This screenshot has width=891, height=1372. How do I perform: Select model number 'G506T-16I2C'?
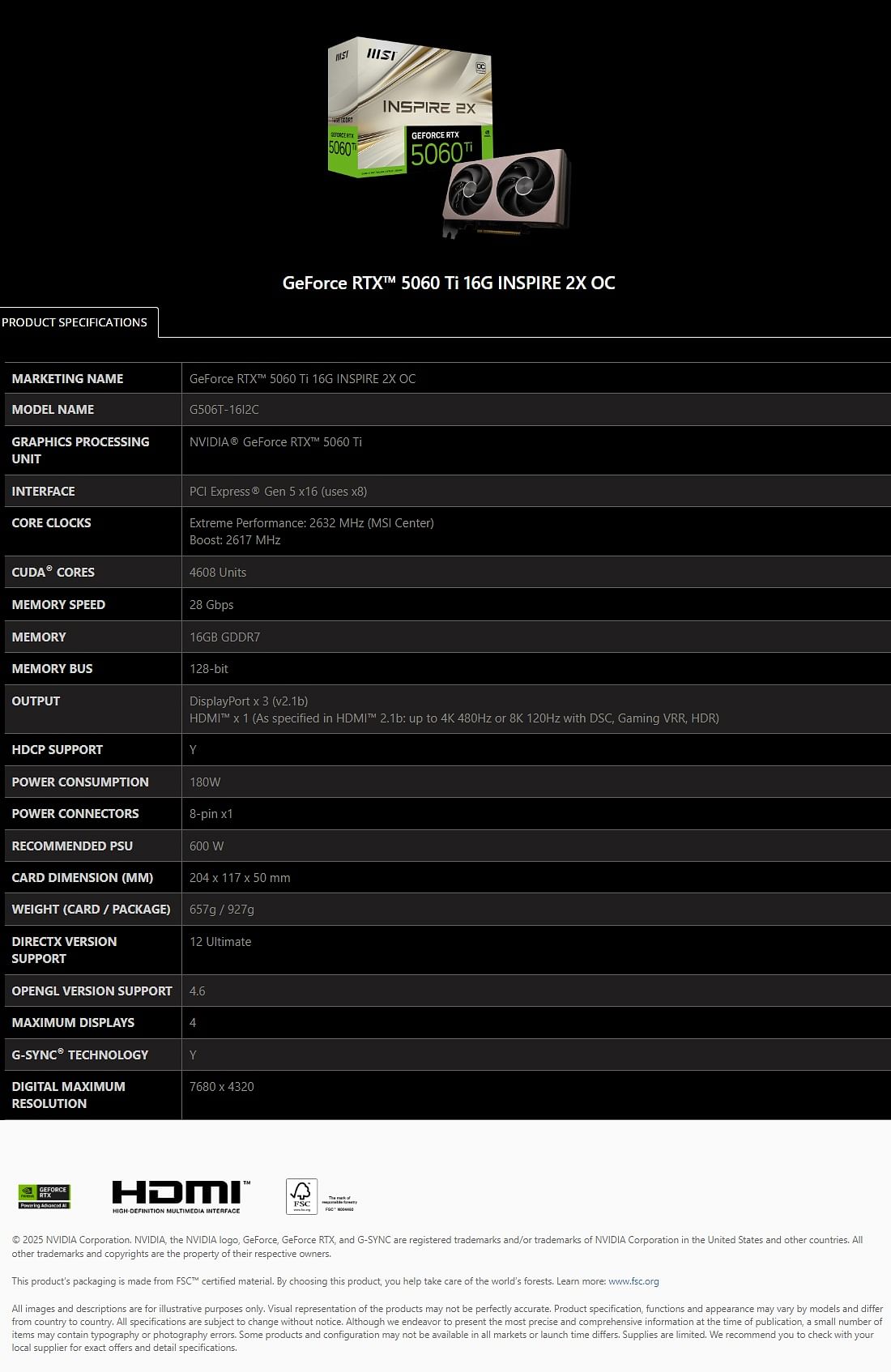224,410
